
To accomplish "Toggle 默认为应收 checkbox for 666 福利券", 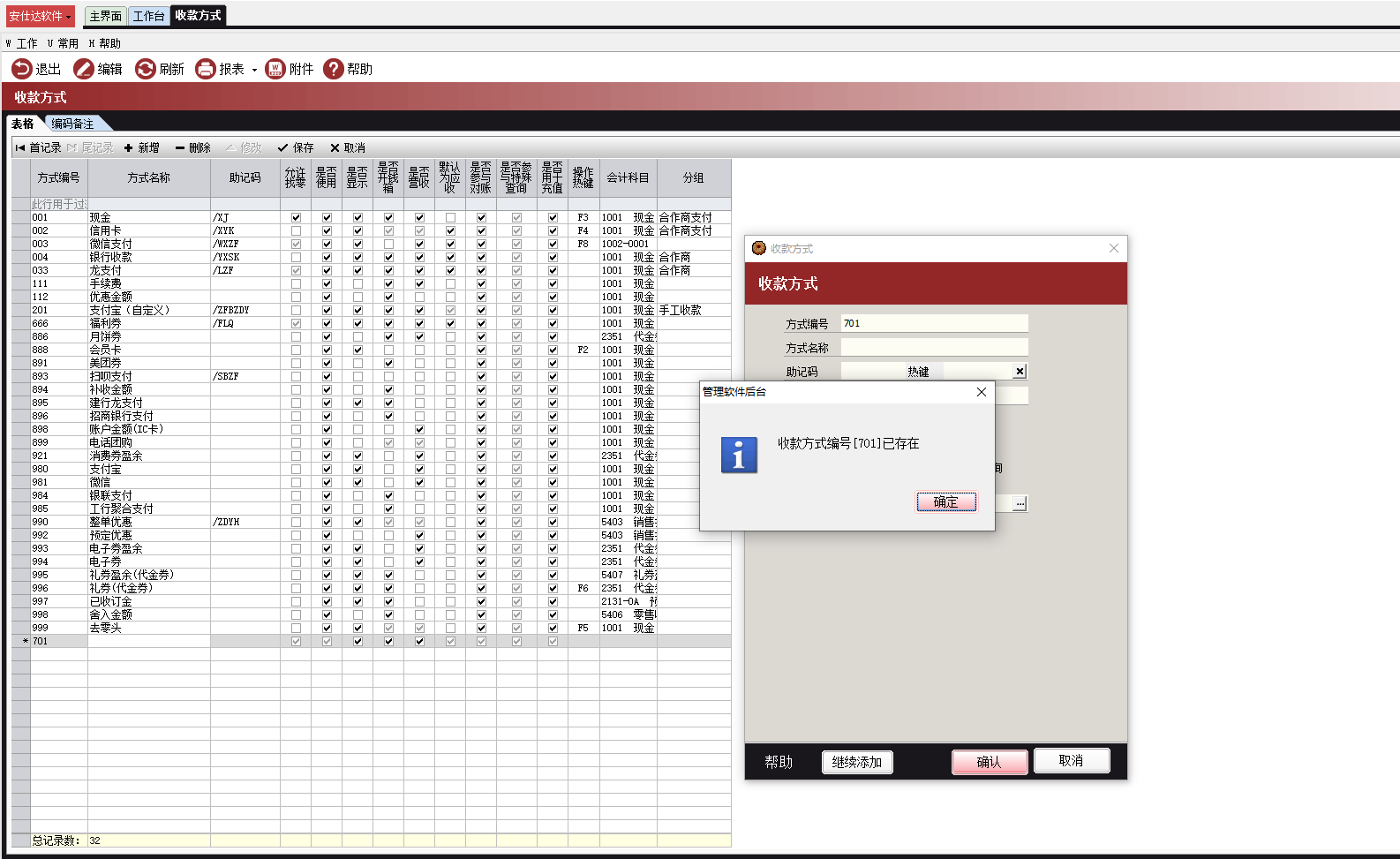I will click(x=450, y=323).
